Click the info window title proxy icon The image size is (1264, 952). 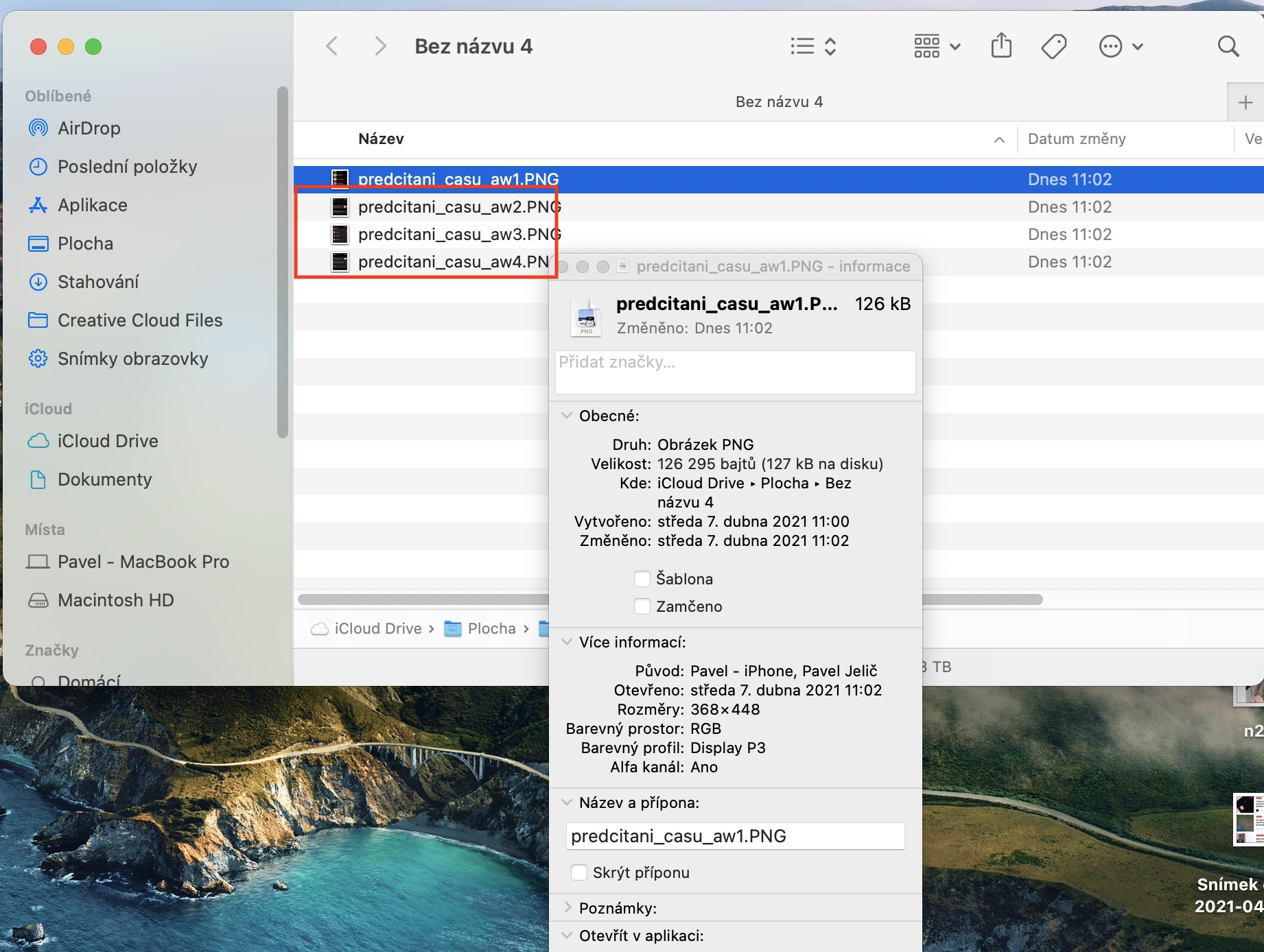623,266
